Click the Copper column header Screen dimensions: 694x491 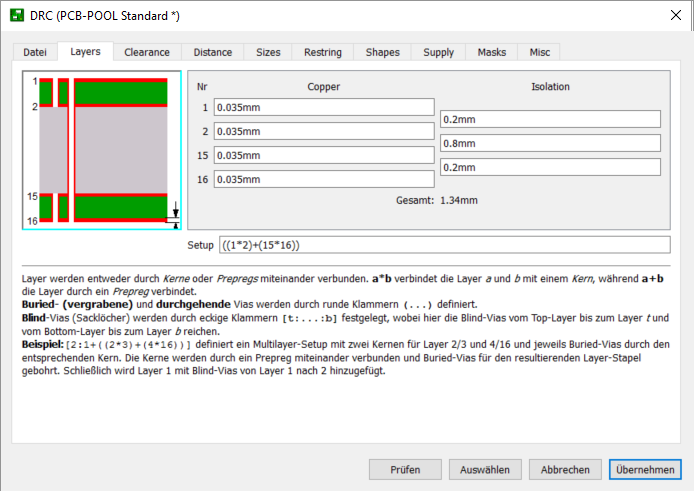point(324,86)
